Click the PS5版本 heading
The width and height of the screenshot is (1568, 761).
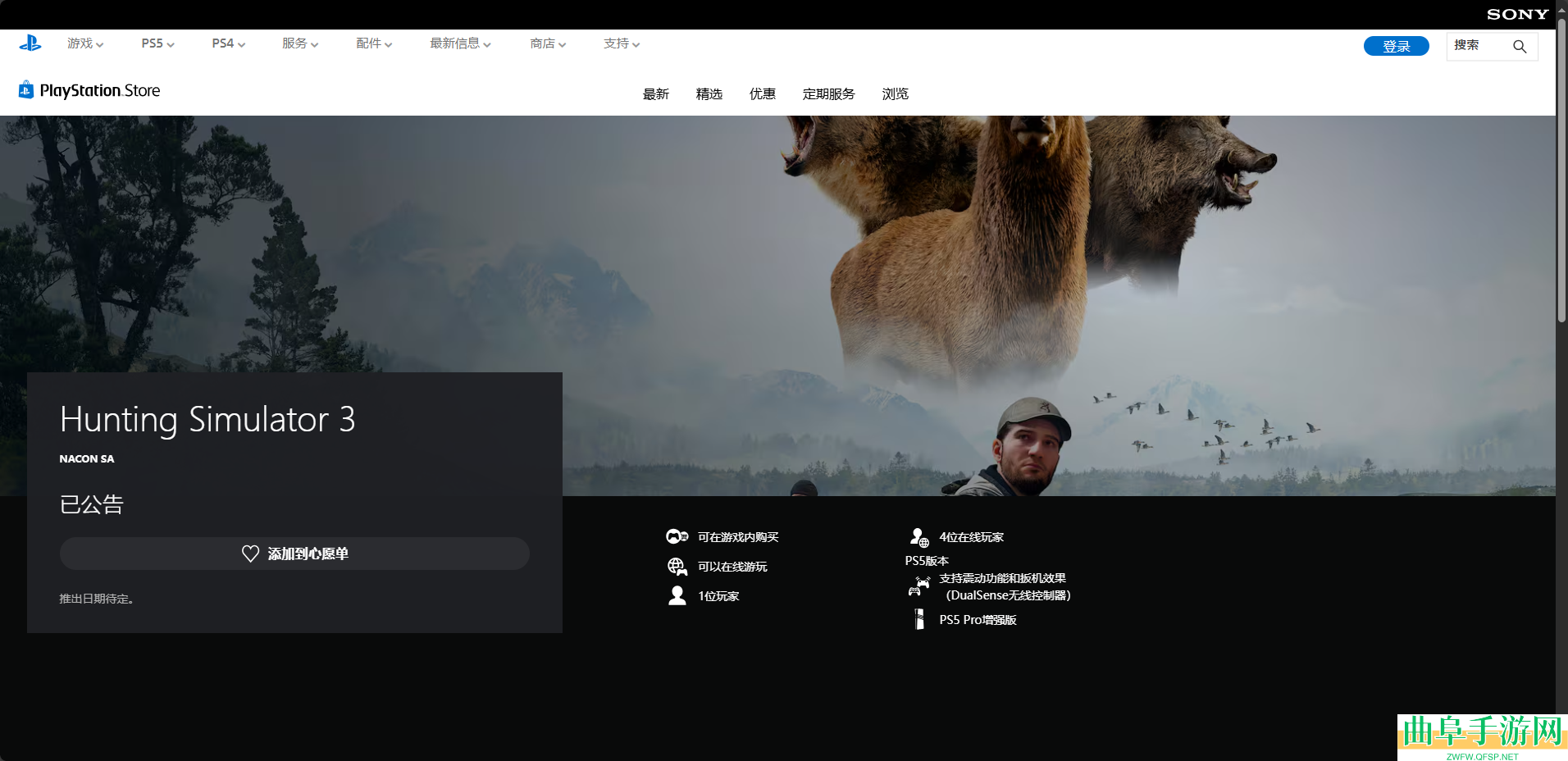(927, 561)
